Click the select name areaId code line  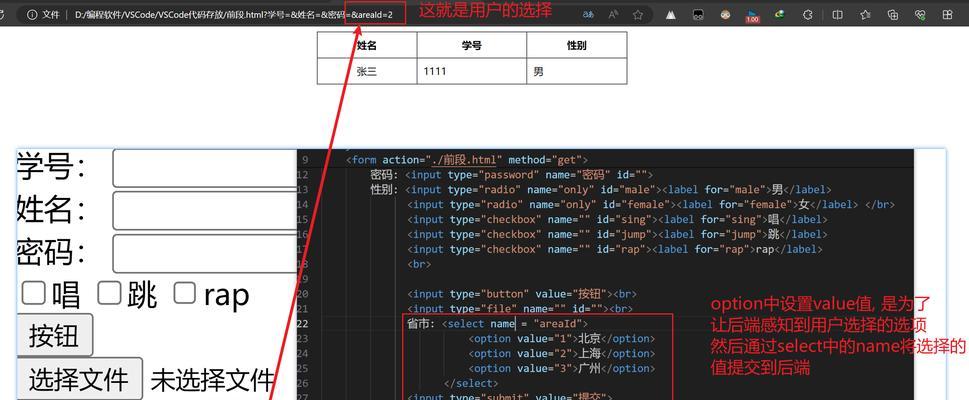pyautogui.click(x=497, y=323)
